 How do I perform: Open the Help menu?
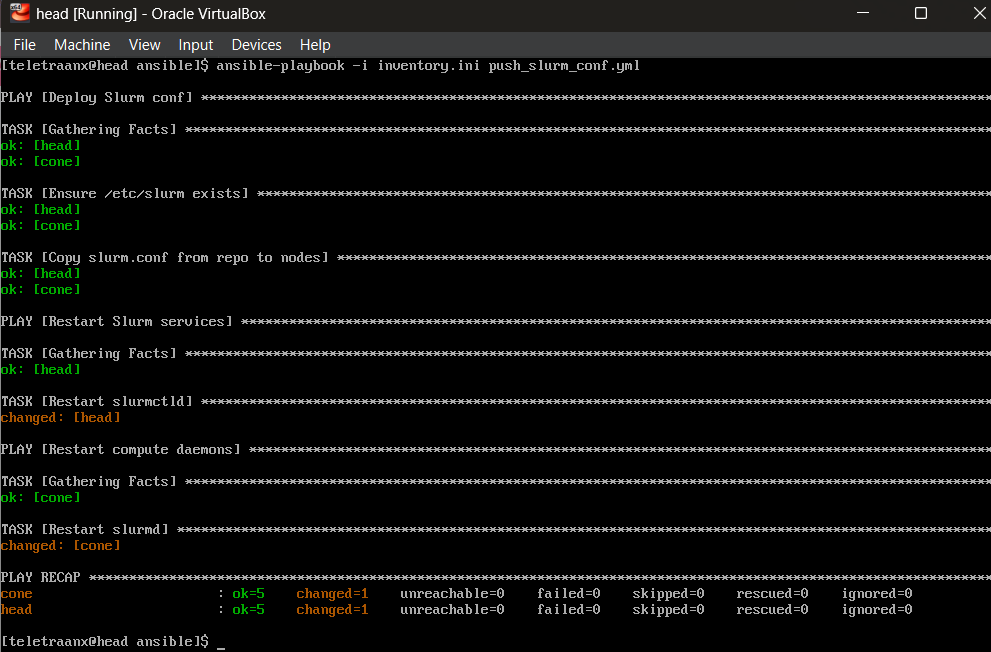click(x=315, y=45)
